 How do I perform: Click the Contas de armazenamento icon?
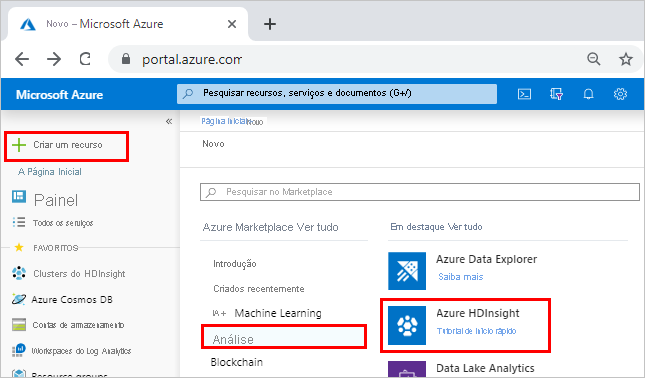[x=19, y=325]
